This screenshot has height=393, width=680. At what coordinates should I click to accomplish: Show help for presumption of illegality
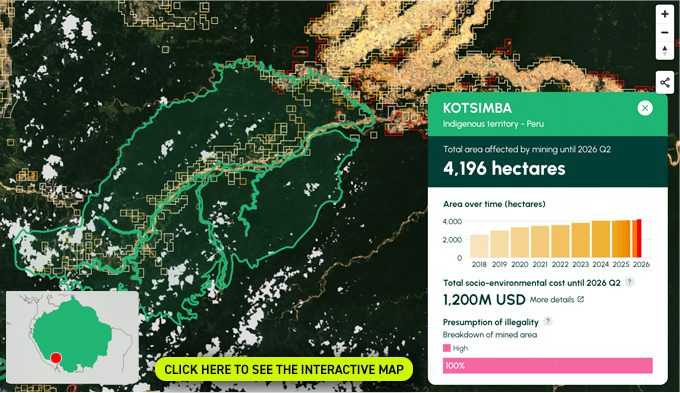(548, 321)
